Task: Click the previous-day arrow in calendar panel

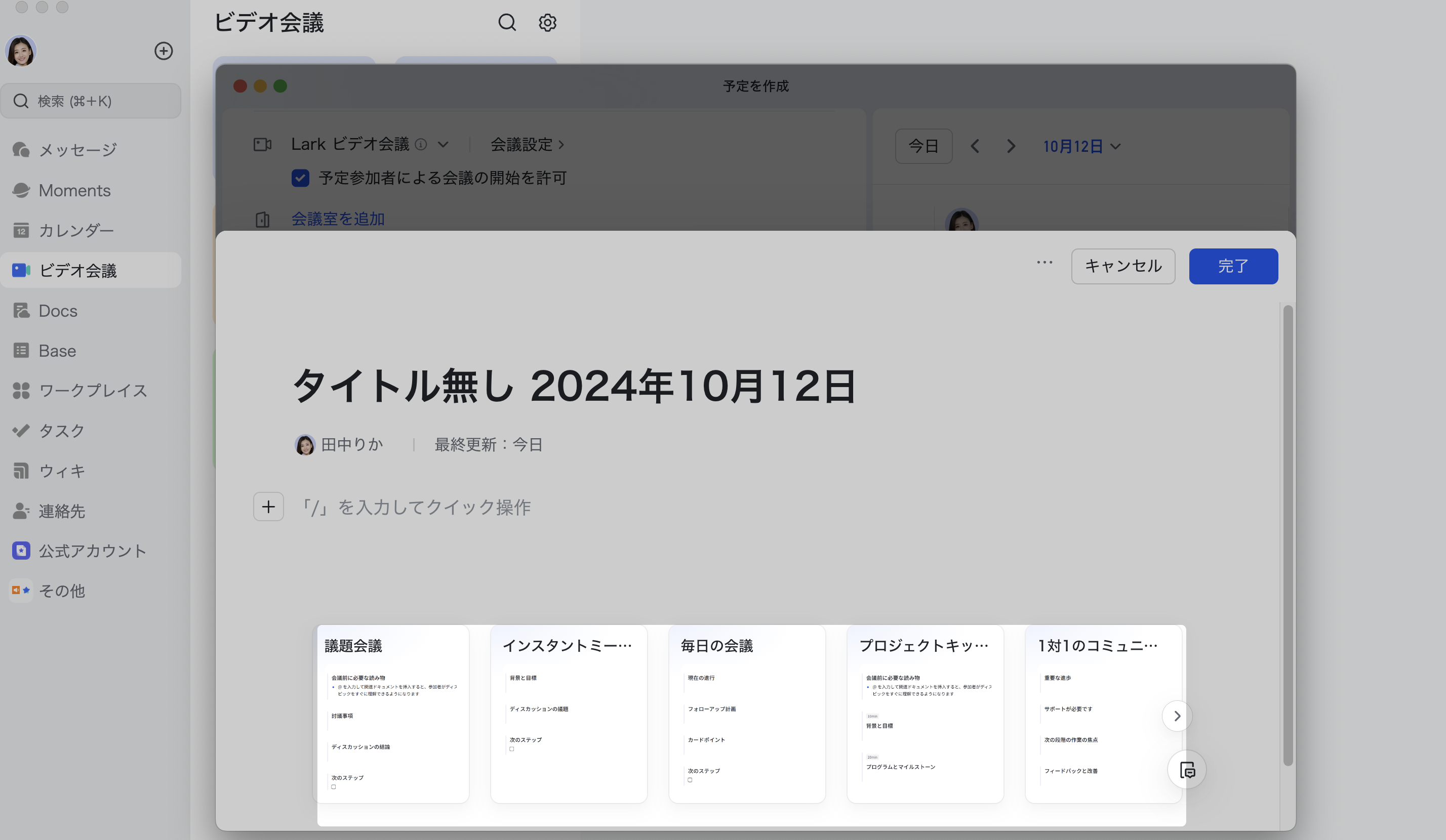Action: click(x=975, y=146)
